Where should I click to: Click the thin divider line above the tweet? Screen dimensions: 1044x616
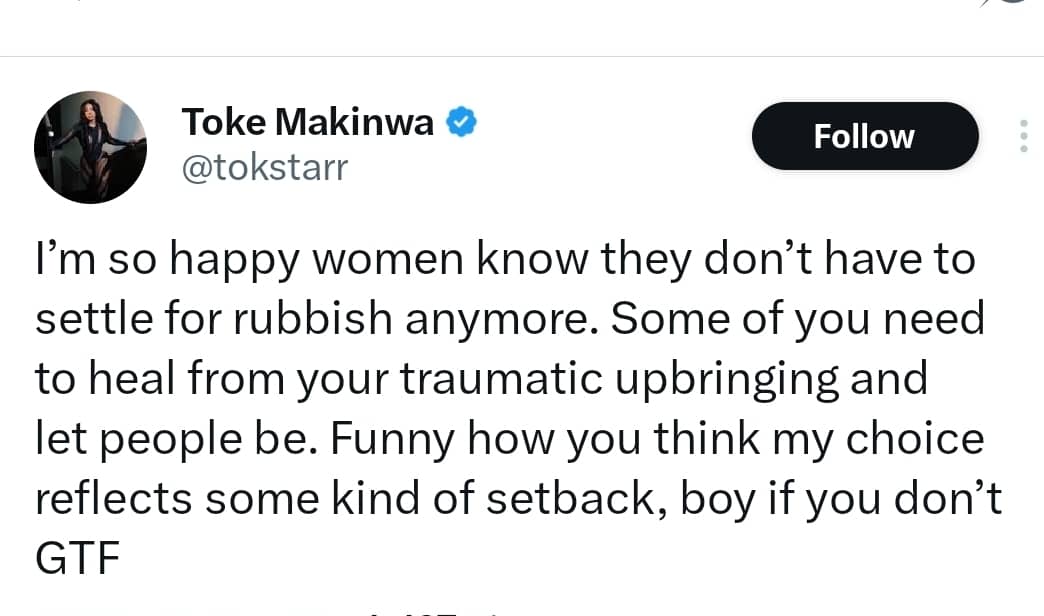522,56
